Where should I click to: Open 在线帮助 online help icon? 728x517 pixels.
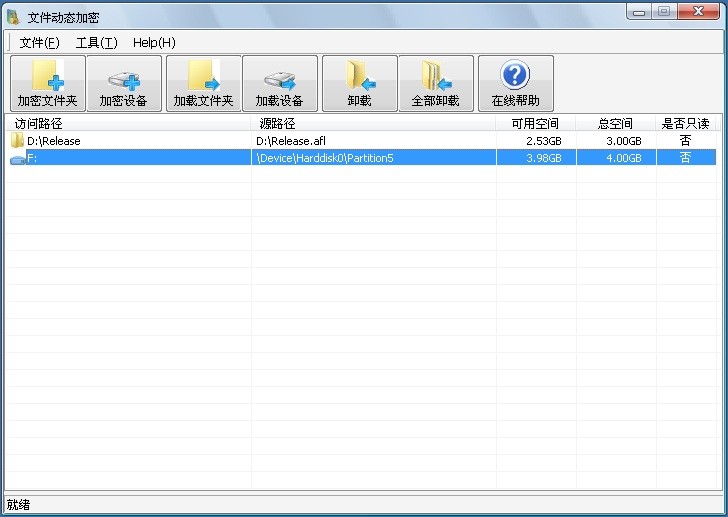pos(515,76)
